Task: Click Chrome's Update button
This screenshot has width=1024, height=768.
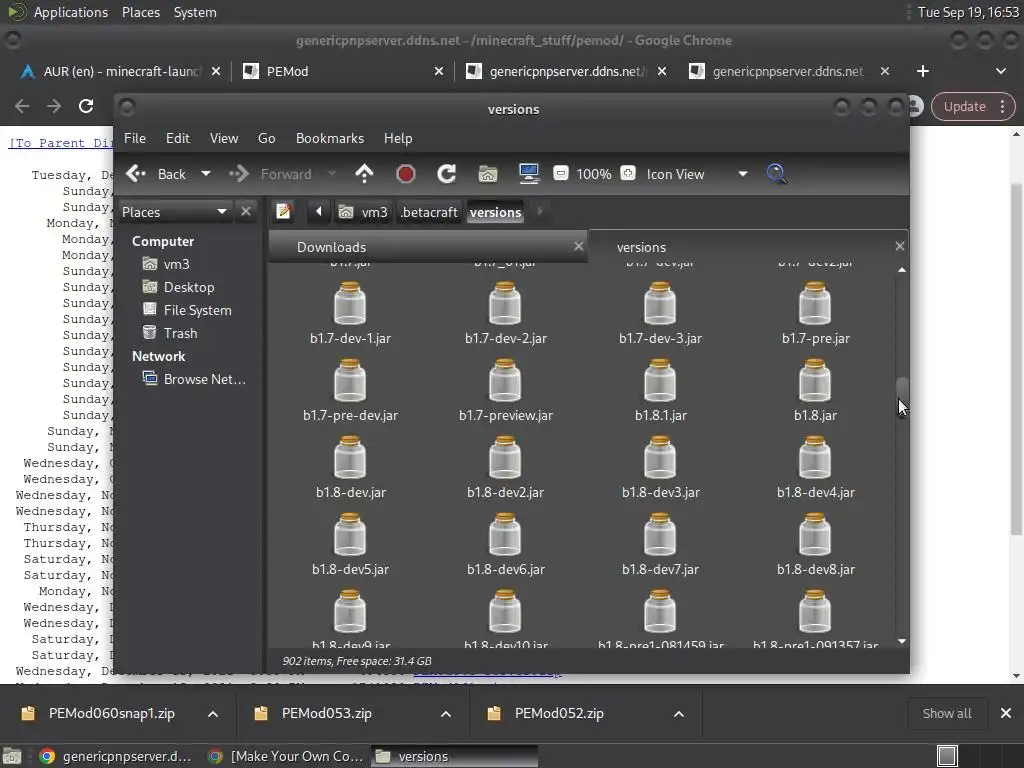Action: tap(973, 106)
